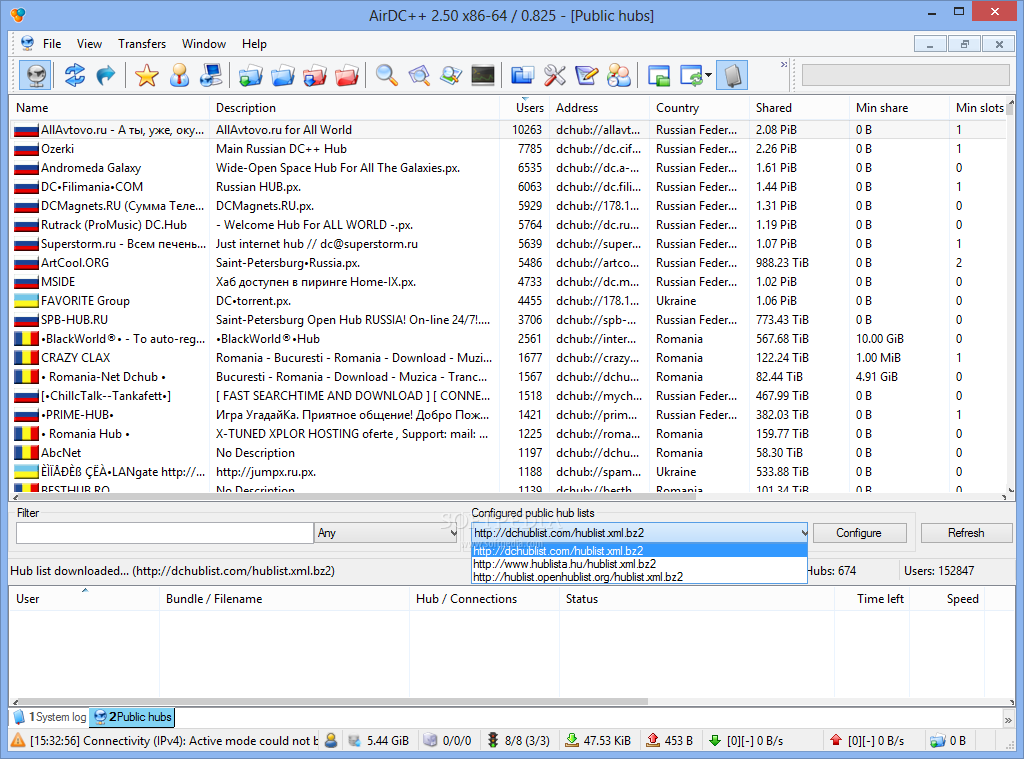Select the FAVORITE Group hub row

507,301
